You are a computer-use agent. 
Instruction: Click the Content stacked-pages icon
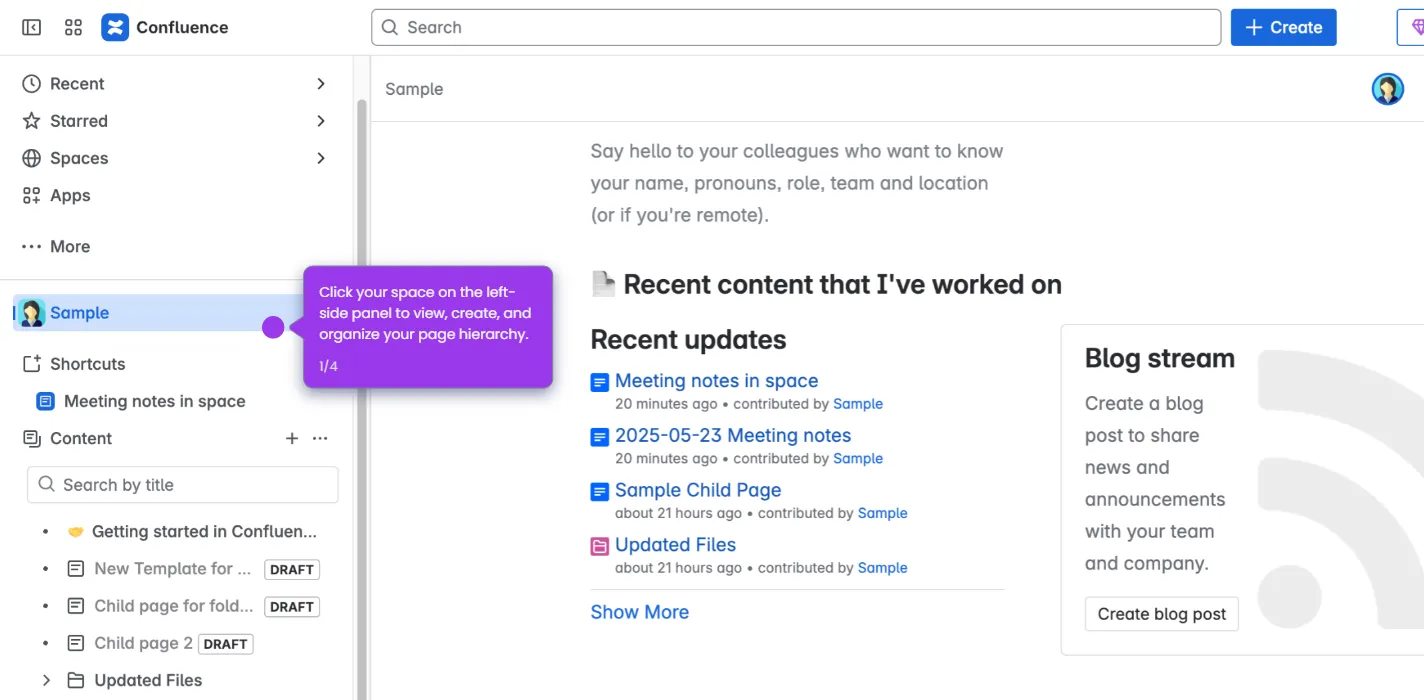32,438
